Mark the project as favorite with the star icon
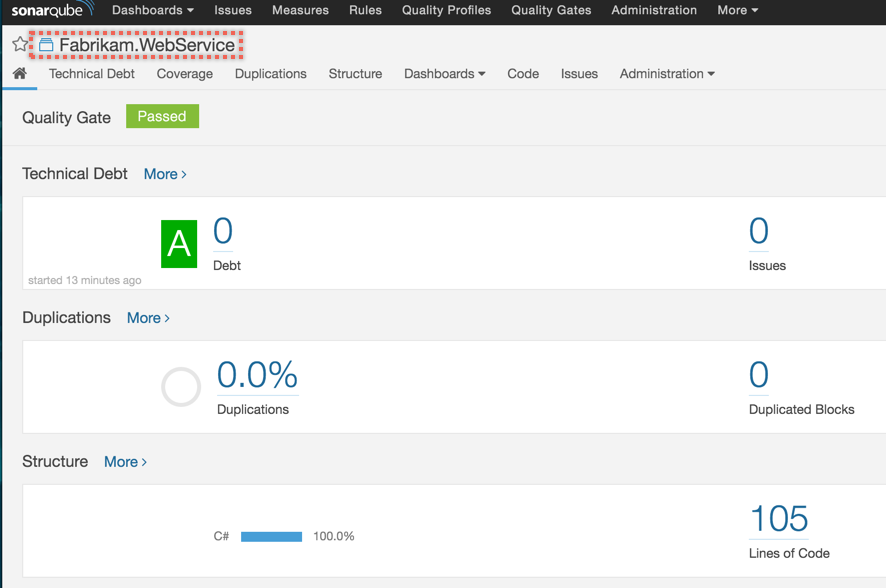This screenshot has width=886, height=588. tap(20, 44)
